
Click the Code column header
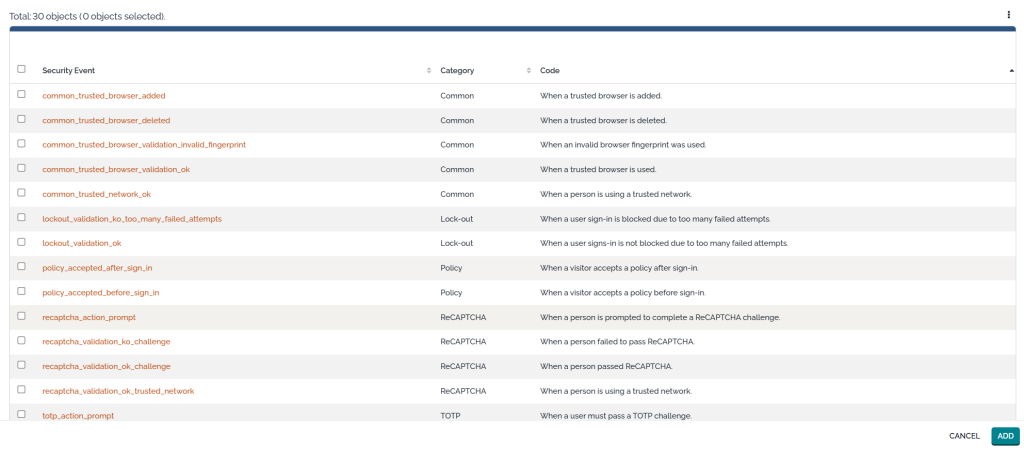coord(550,71)
